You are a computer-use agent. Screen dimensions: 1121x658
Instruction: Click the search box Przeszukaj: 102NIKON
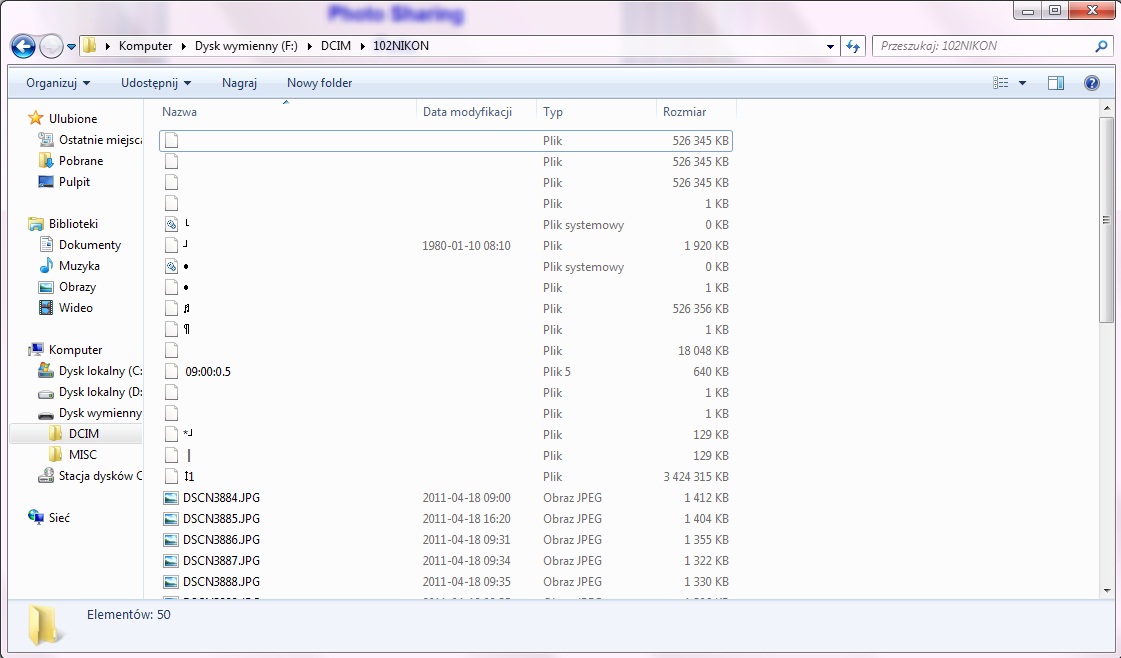tap(983, 46)
